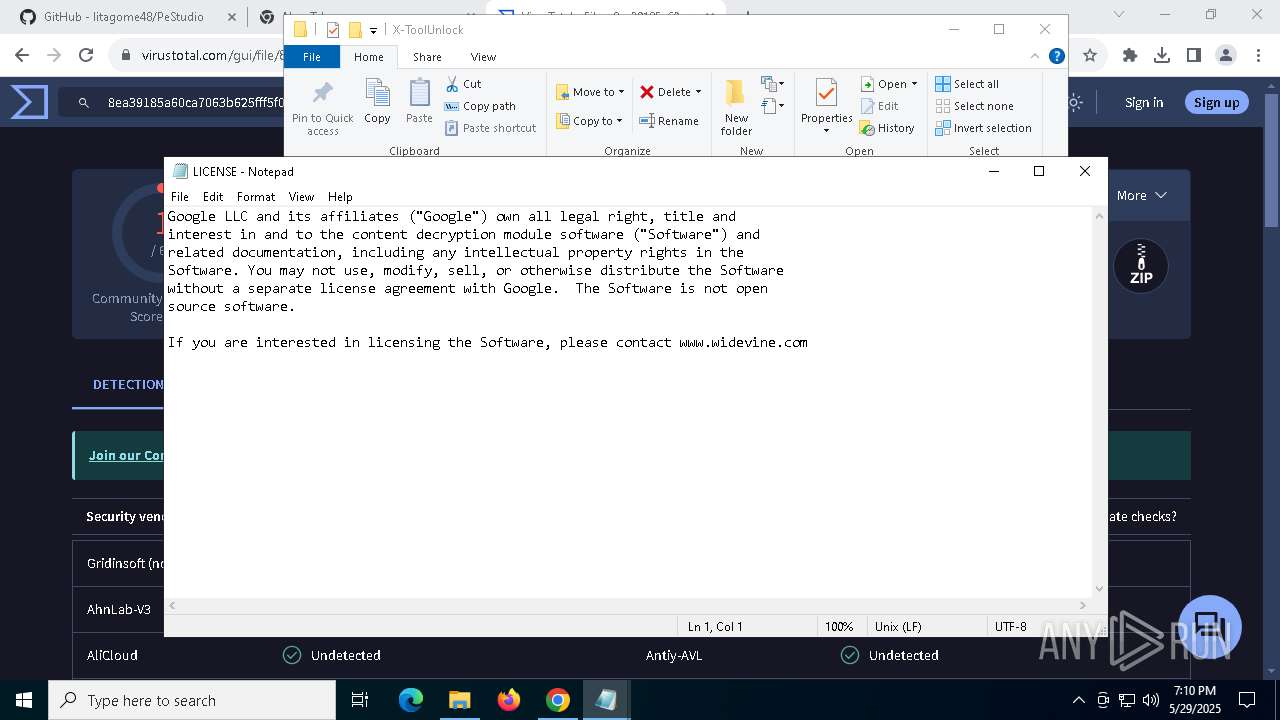Screen dimensions: 1280x720
Task: Click the Properties checkmark icon
Action: [826, 94]
